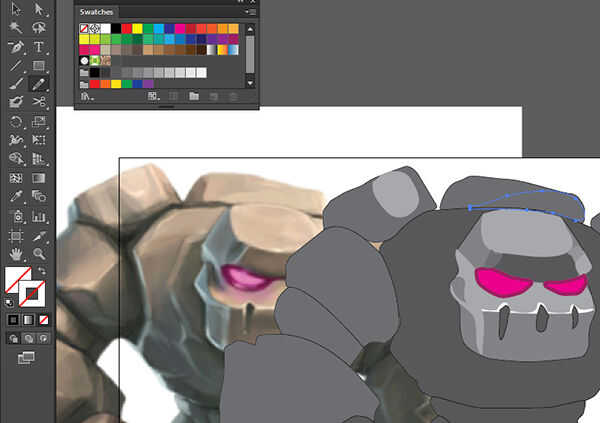
Task: Select the Column Graph tool
Action: point(39,217)
